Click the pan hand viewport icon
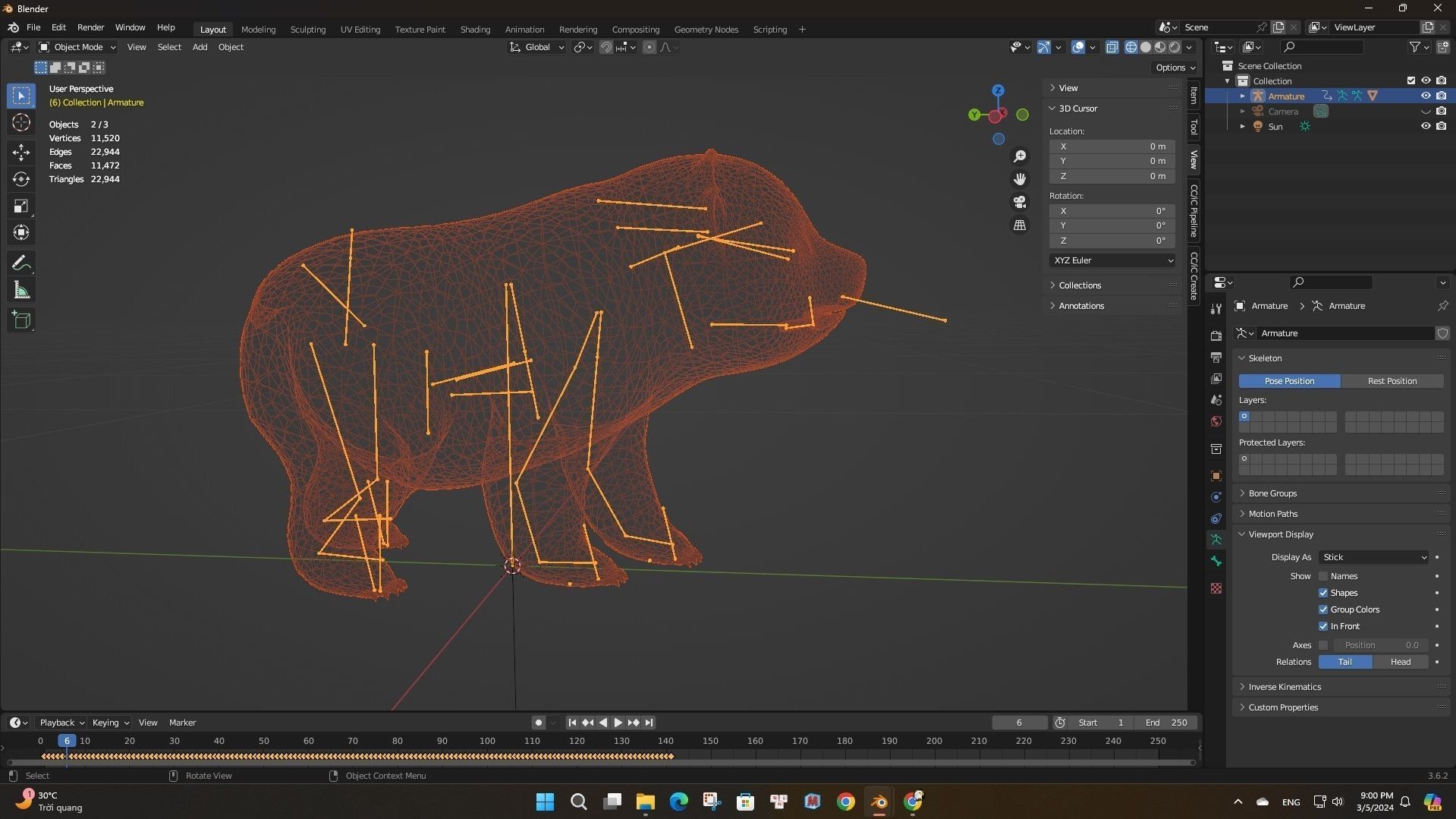Viewport: 1456px width, 819px height. [1020, 179]
